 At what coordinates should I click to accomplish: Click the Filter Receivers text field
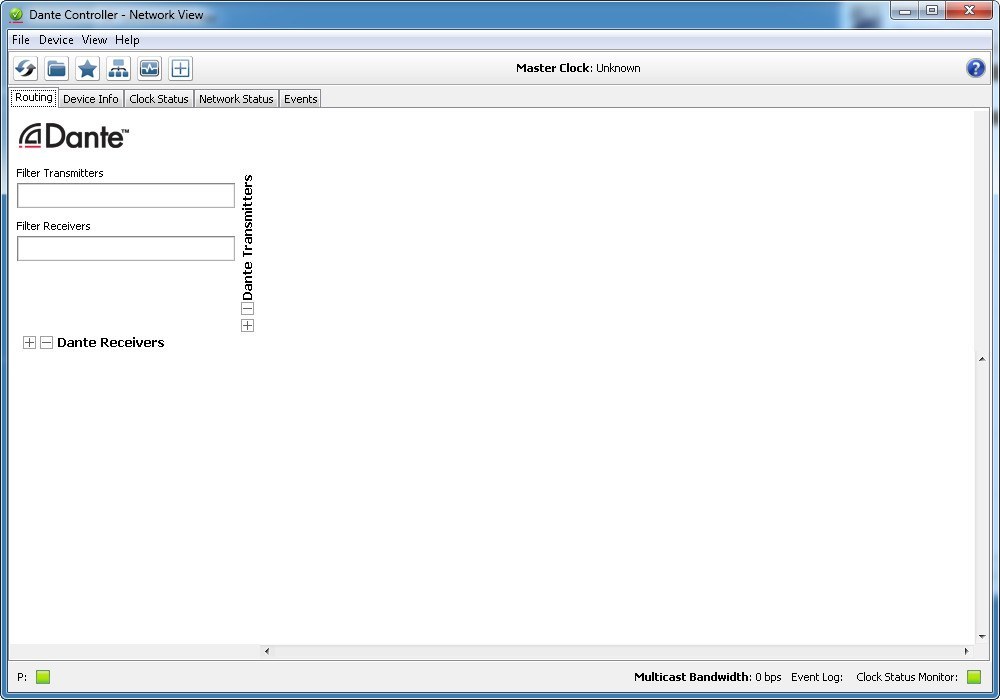coord(126,248)
